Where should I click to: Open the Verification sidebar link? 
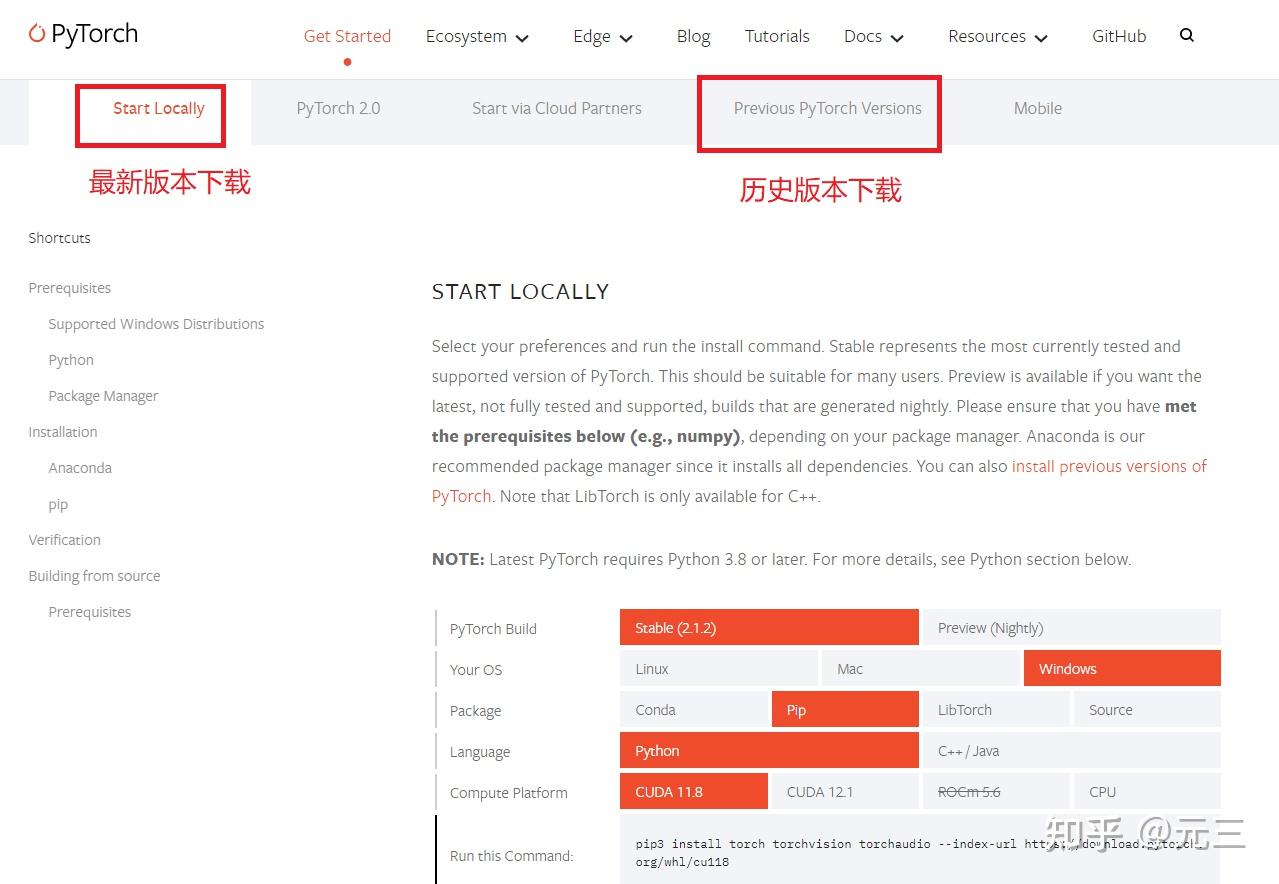(64, 540)
